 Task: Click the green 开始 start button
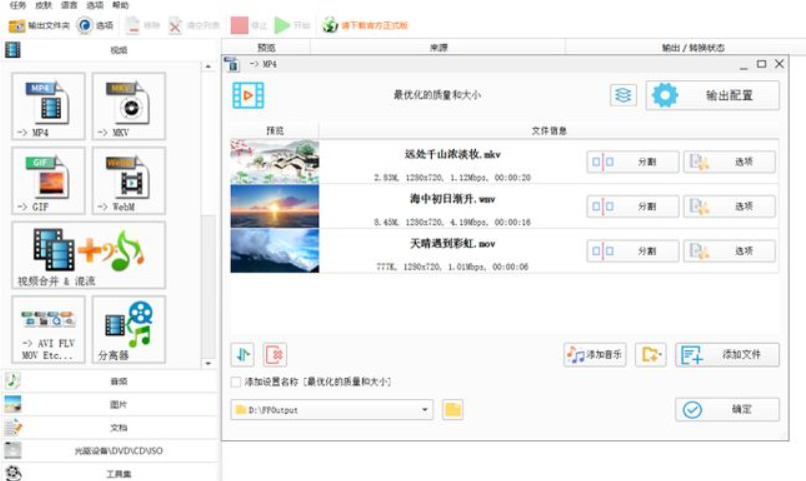[292, 25]
